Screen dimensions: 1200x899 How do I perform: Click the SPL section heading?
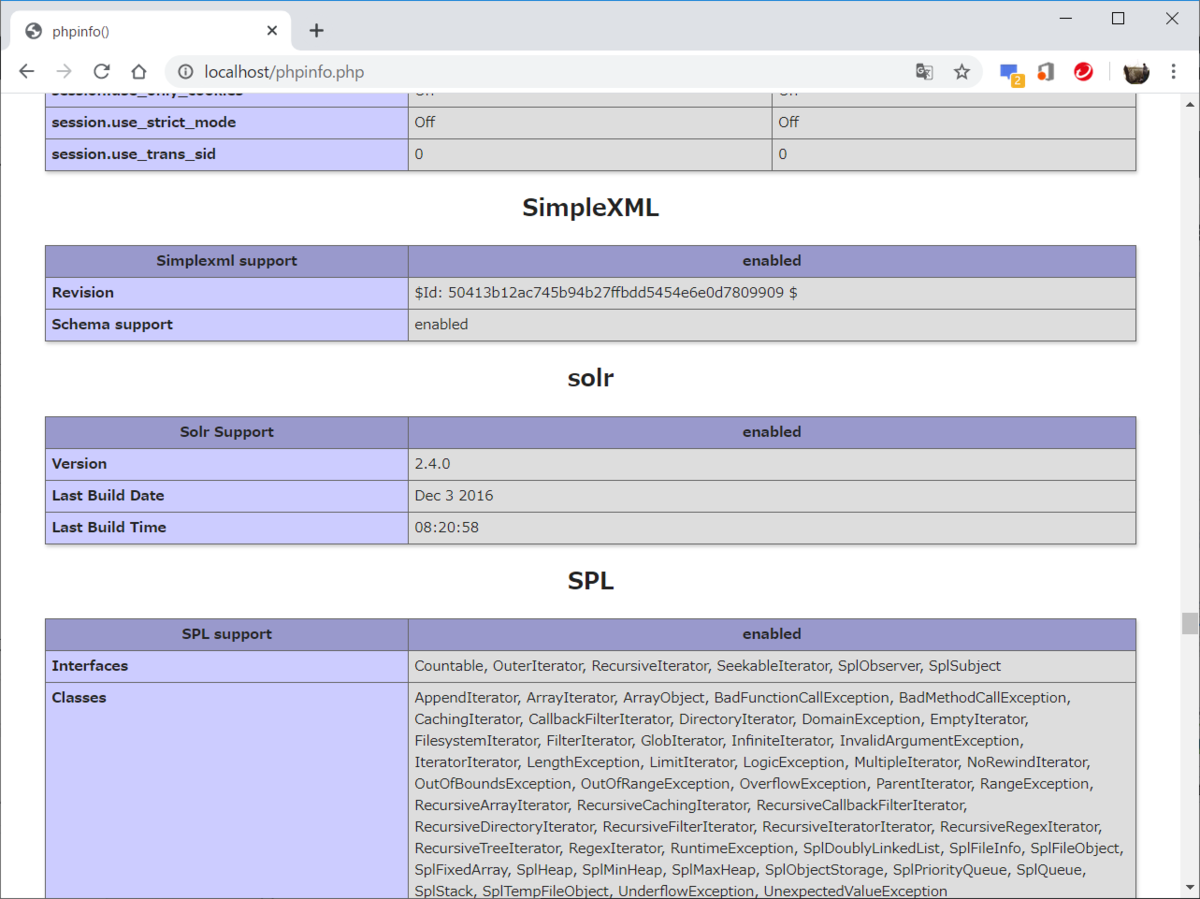[x=590, y=581]
